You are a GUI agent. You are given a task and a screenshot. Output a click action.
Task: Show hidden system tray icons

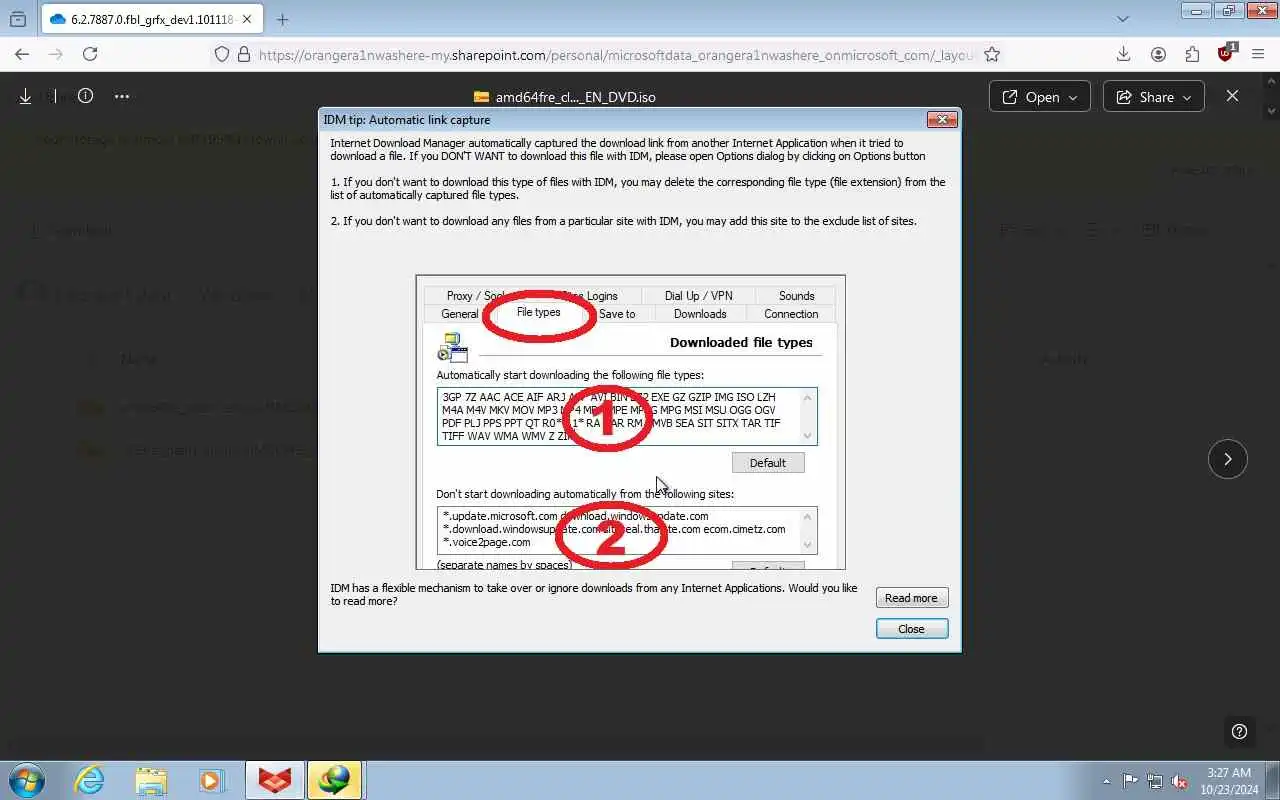coord(1106,781)
